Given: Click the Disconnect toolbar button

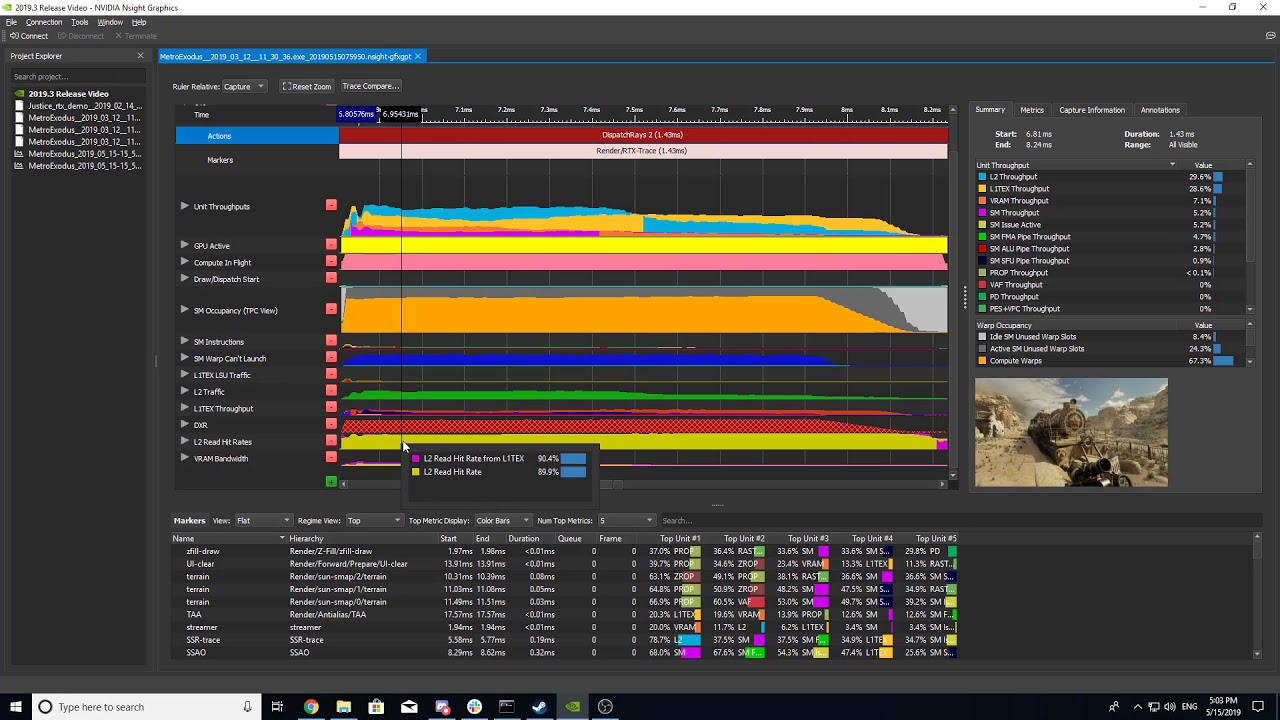Looking at the screenshot, I should coord(80,36).
